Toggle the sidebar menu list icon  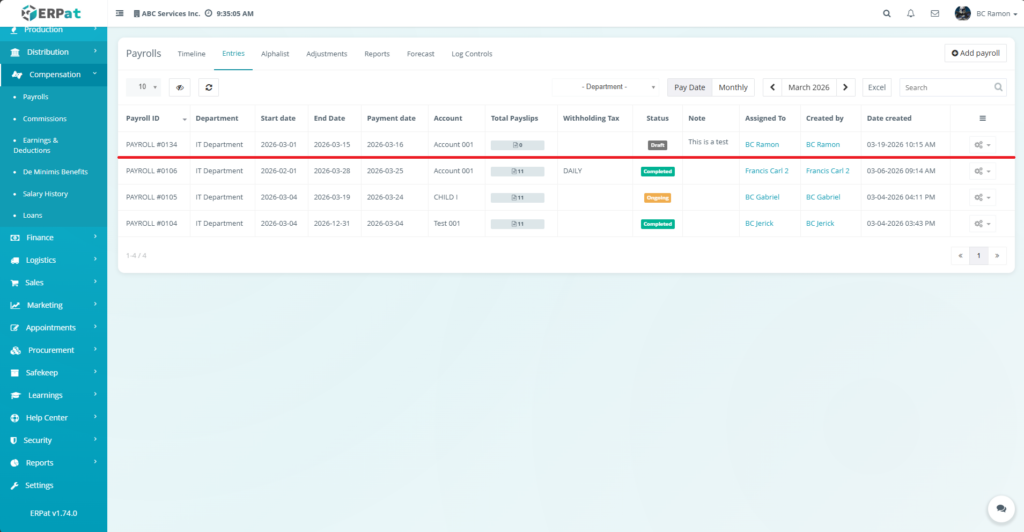[120, 14]
